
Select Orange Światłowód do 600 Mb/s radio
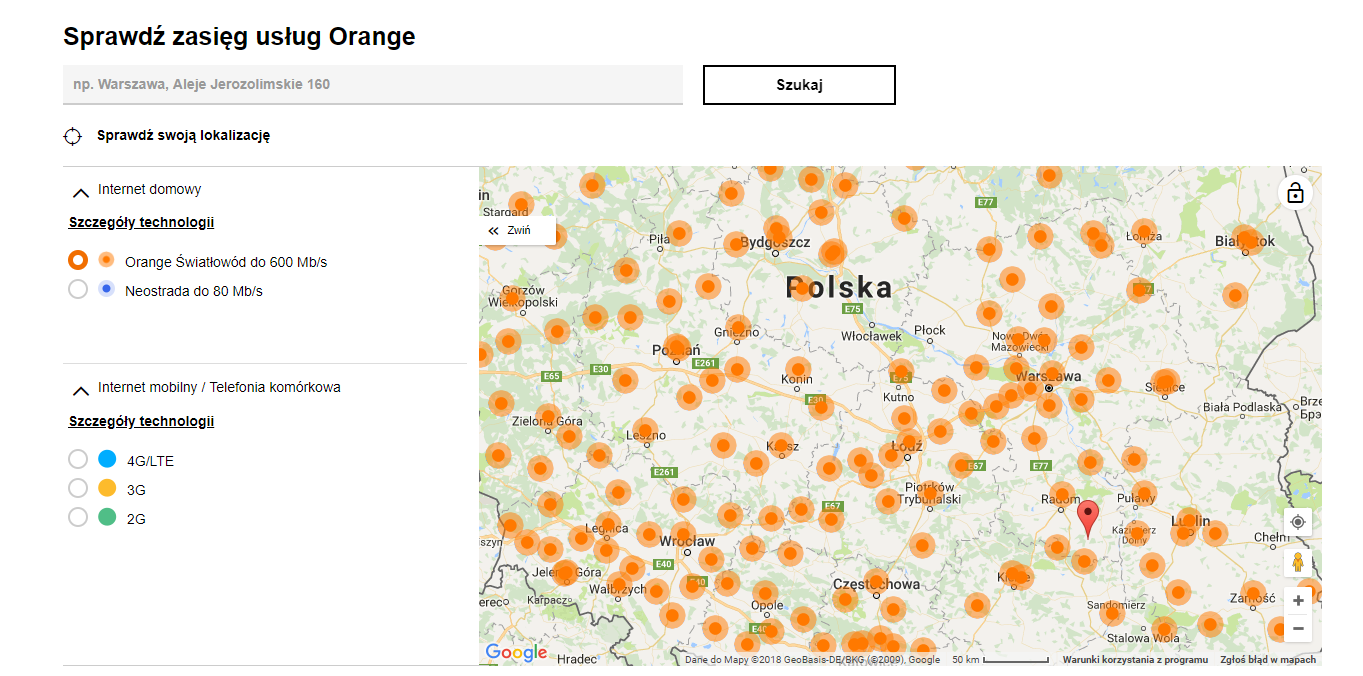(x=78, y=261)
